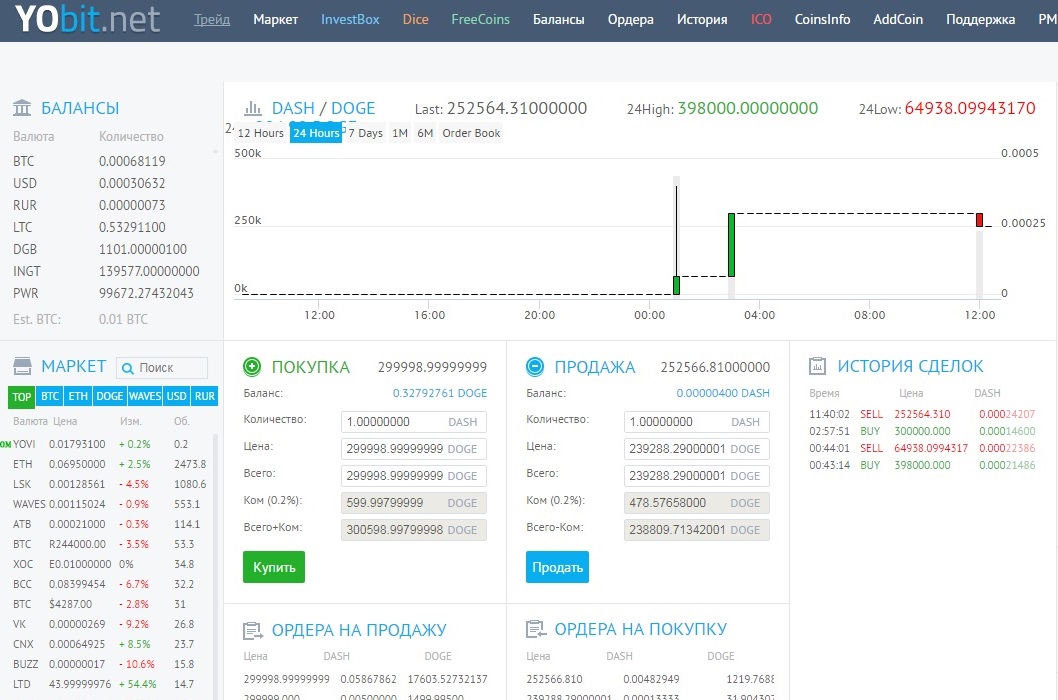Click the 0.00000400 DASH balance link
Viewport: 1058px width, 700px height.
[x=723, y=393]
